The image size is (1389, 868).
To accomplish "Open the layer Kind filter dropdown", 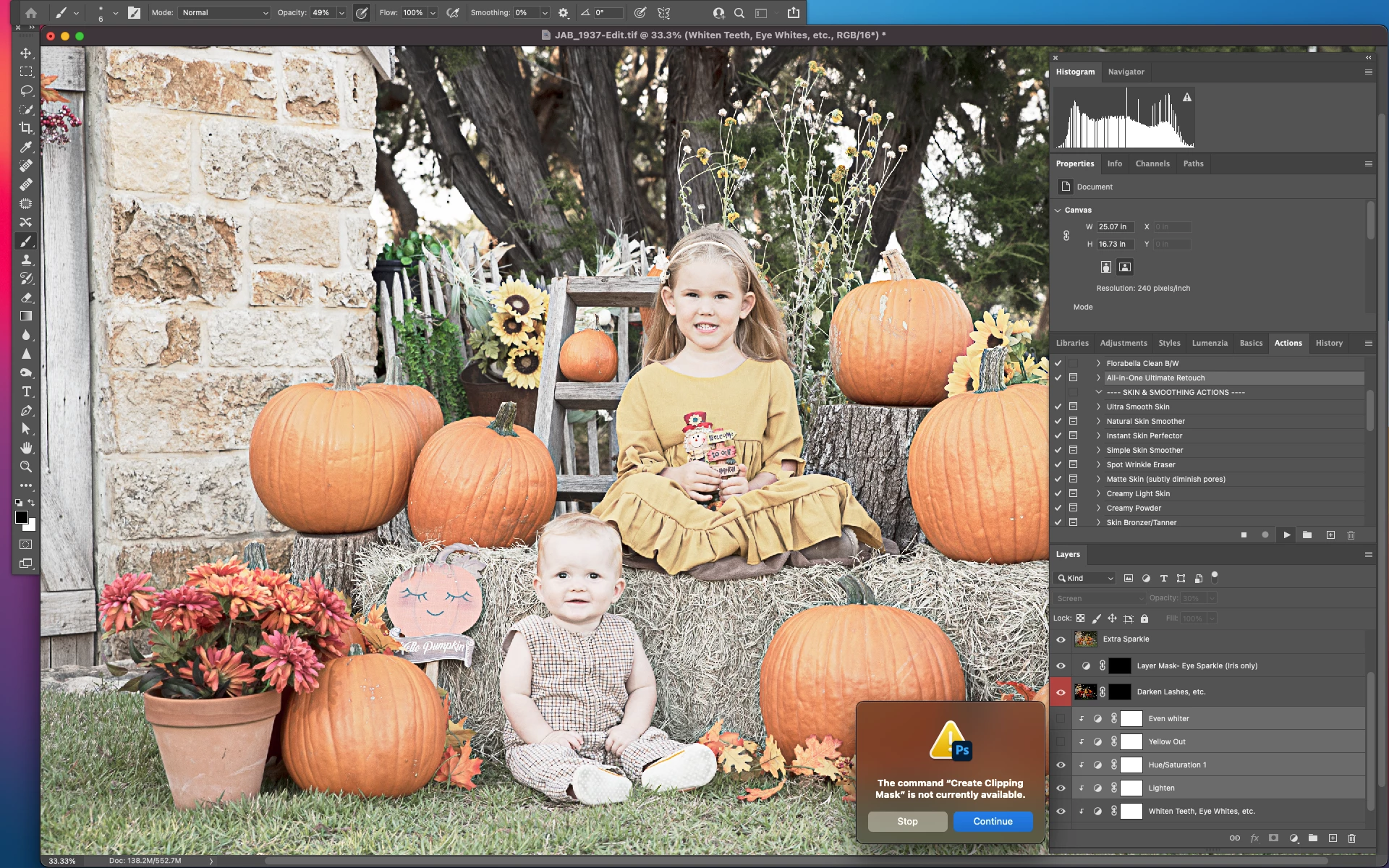I will 1086,578.
